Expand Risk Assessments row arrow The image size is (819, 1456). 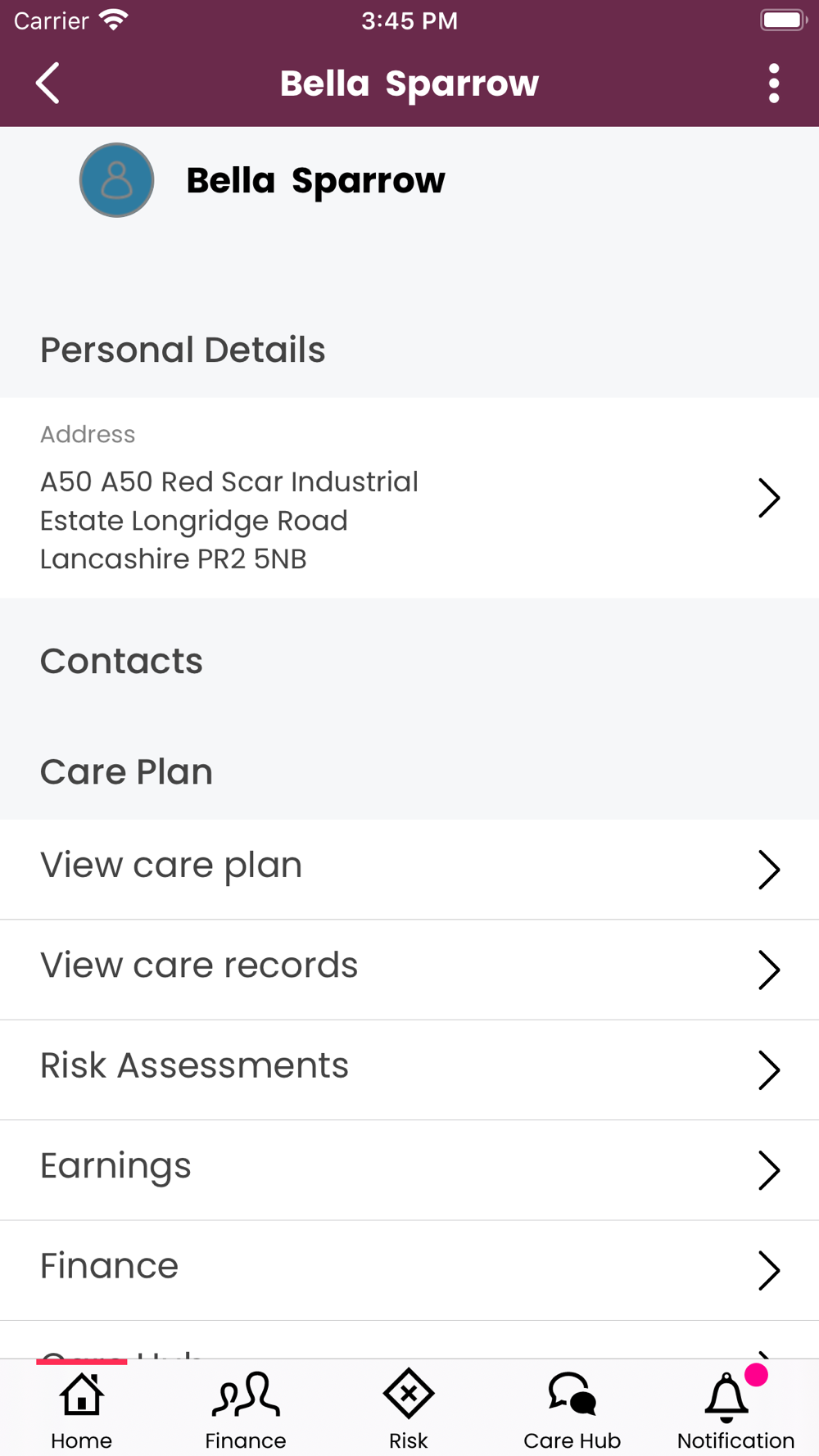pyautogui.click(x=768, y=1069)
